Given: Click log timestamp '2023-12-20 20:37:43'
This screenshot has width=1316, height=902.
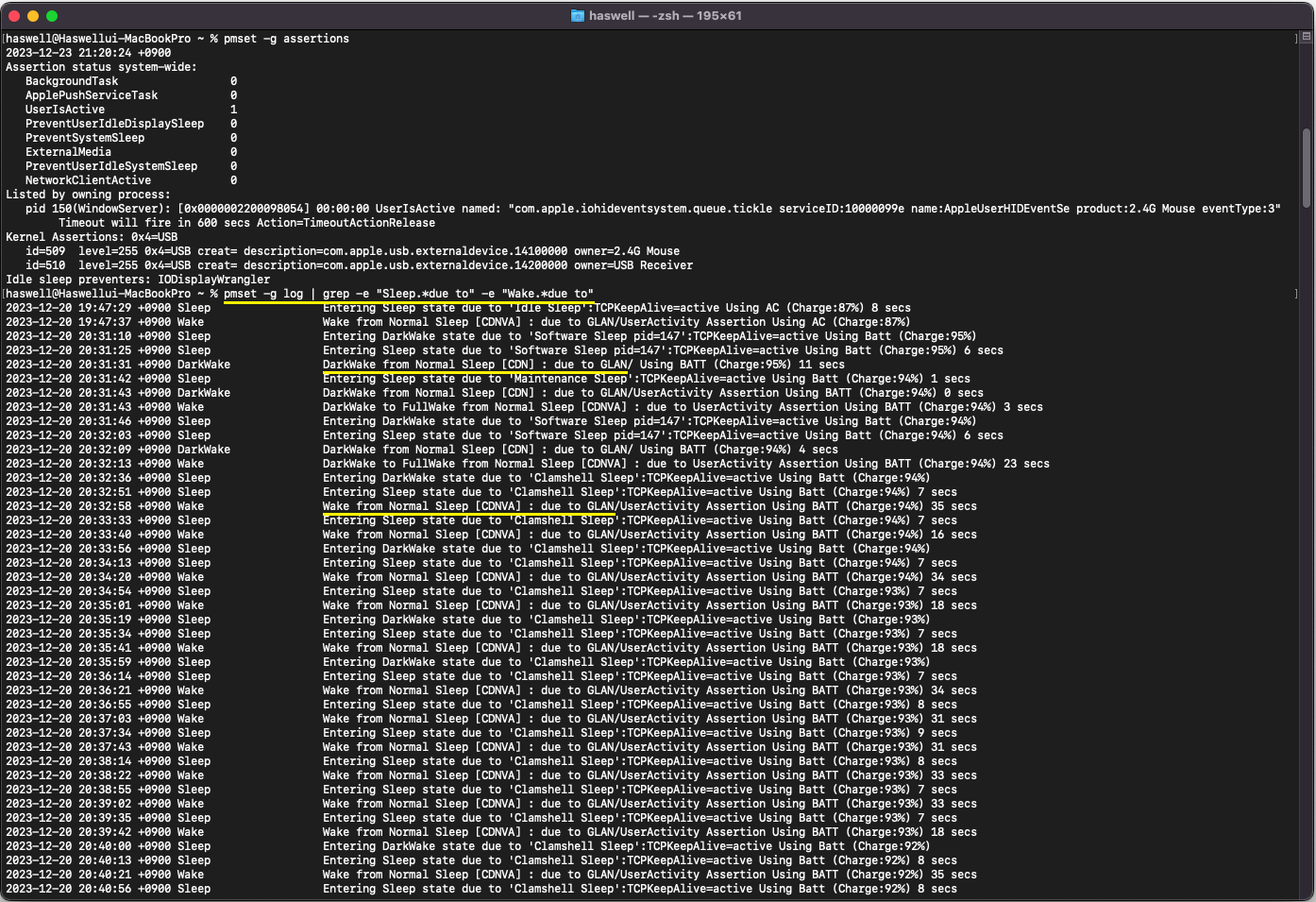Looking at the screenshot, I should pyautogui.click(x=69, y=747).
